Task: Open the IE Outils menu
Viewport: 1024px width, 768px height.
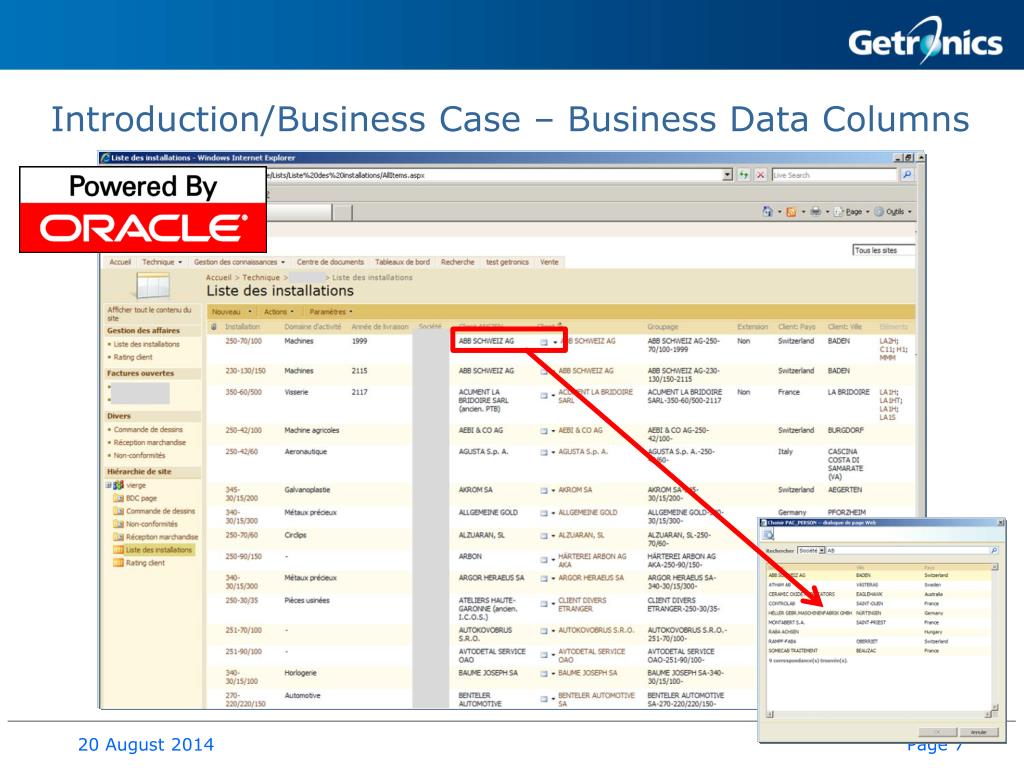Action: point(893,212)
